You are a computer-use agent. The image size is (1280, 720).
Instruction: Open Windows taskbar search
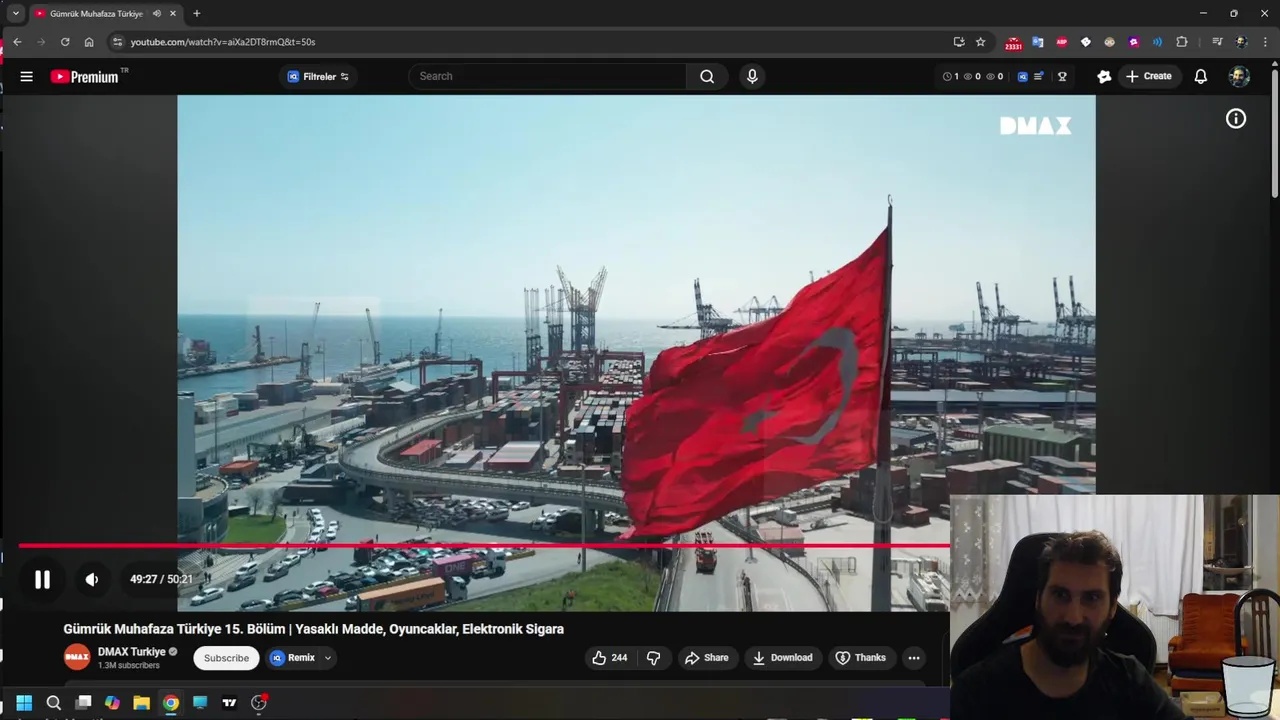[x=54, y=703]
